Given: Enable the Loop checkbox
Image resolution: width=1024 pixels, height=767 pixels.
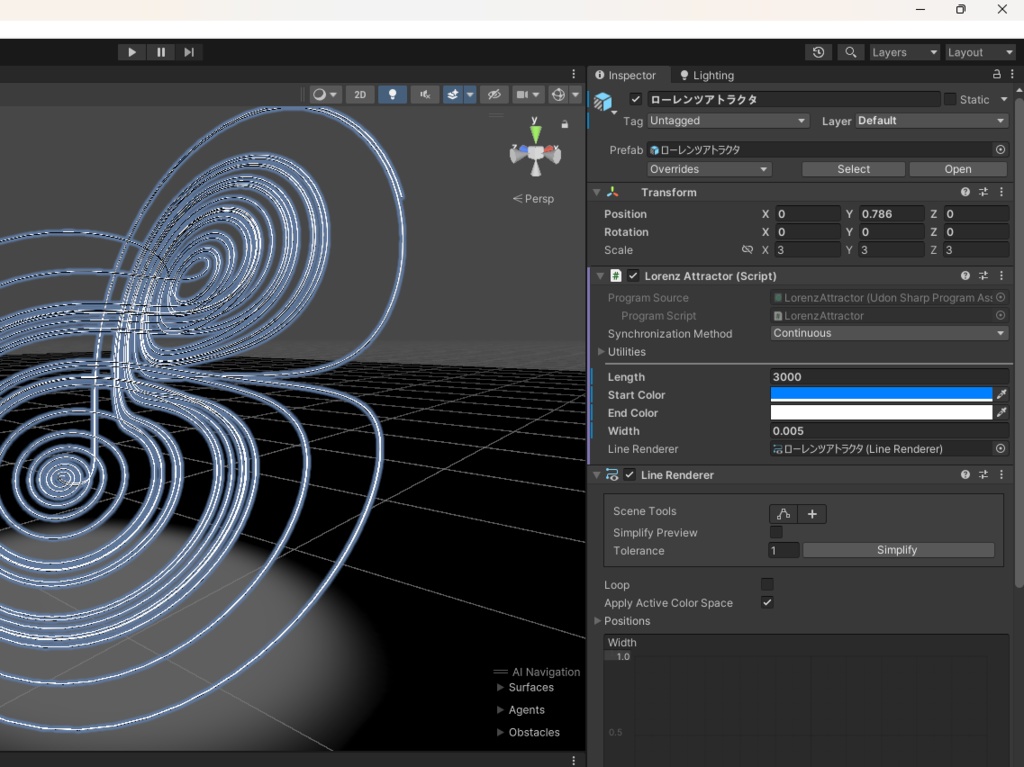Looking at the screenshot, I should tap(767, 585).
